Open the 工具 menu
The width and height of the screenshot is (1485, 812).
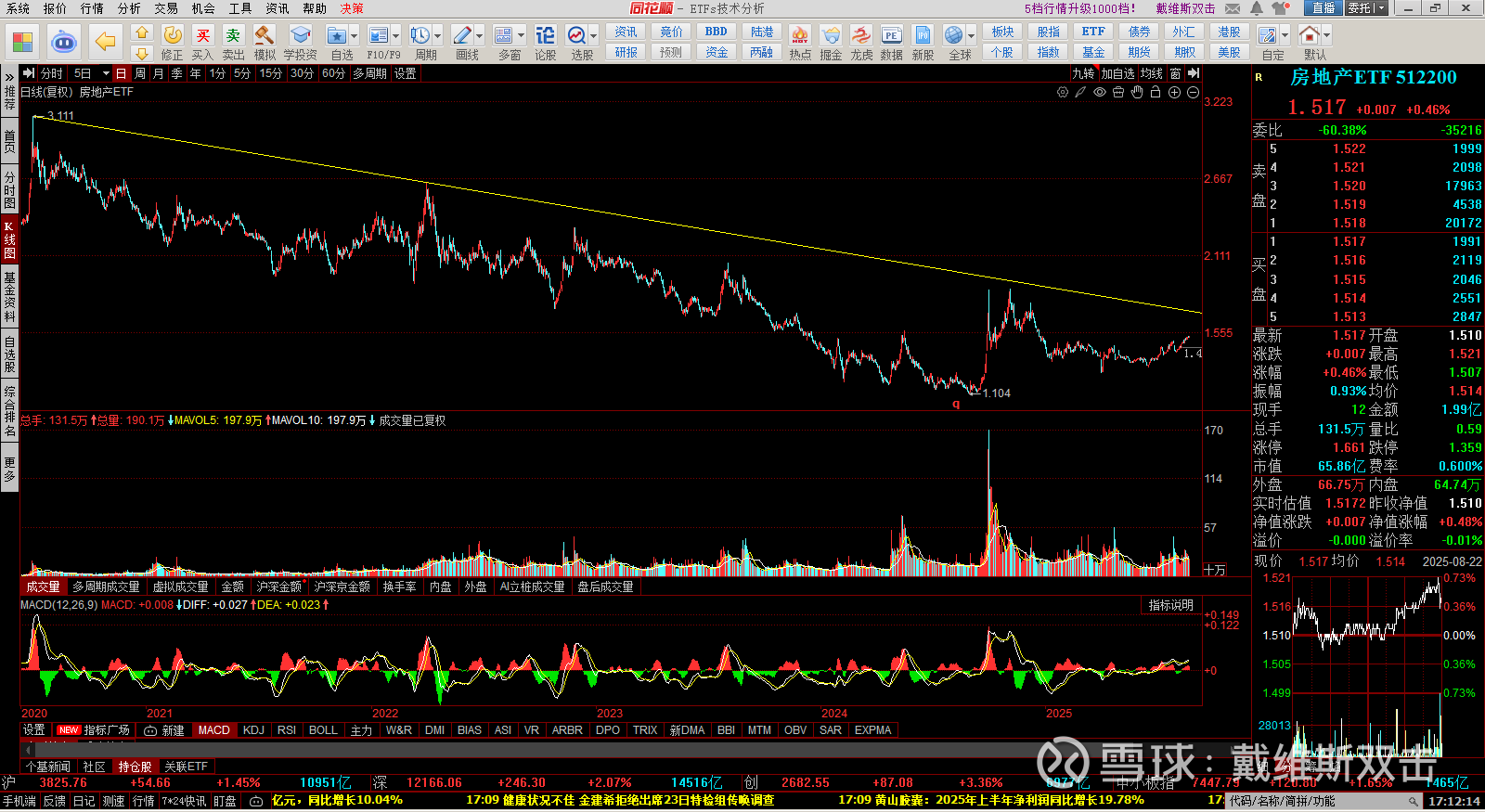[240, 8]
